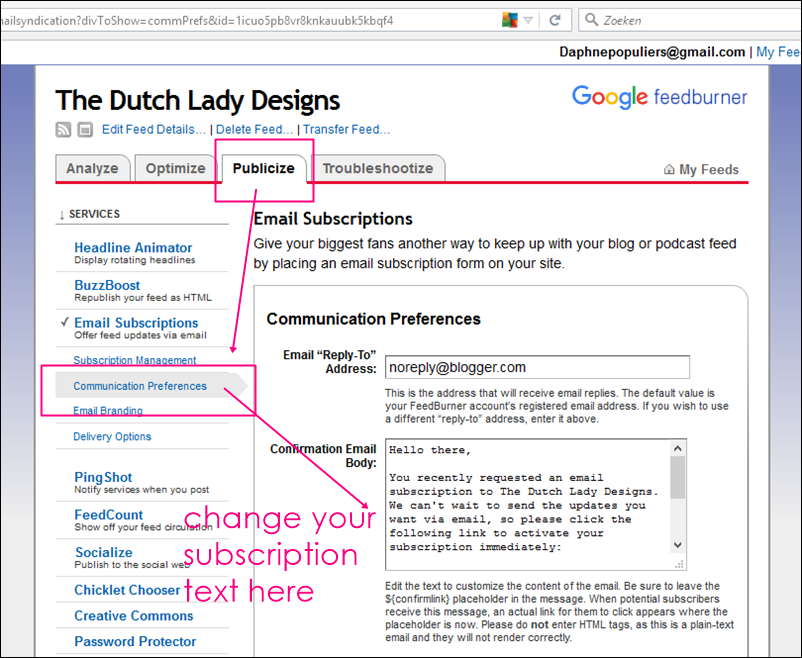
Task: Click textarea scrollbar down arrow
Action: point(678,545)
